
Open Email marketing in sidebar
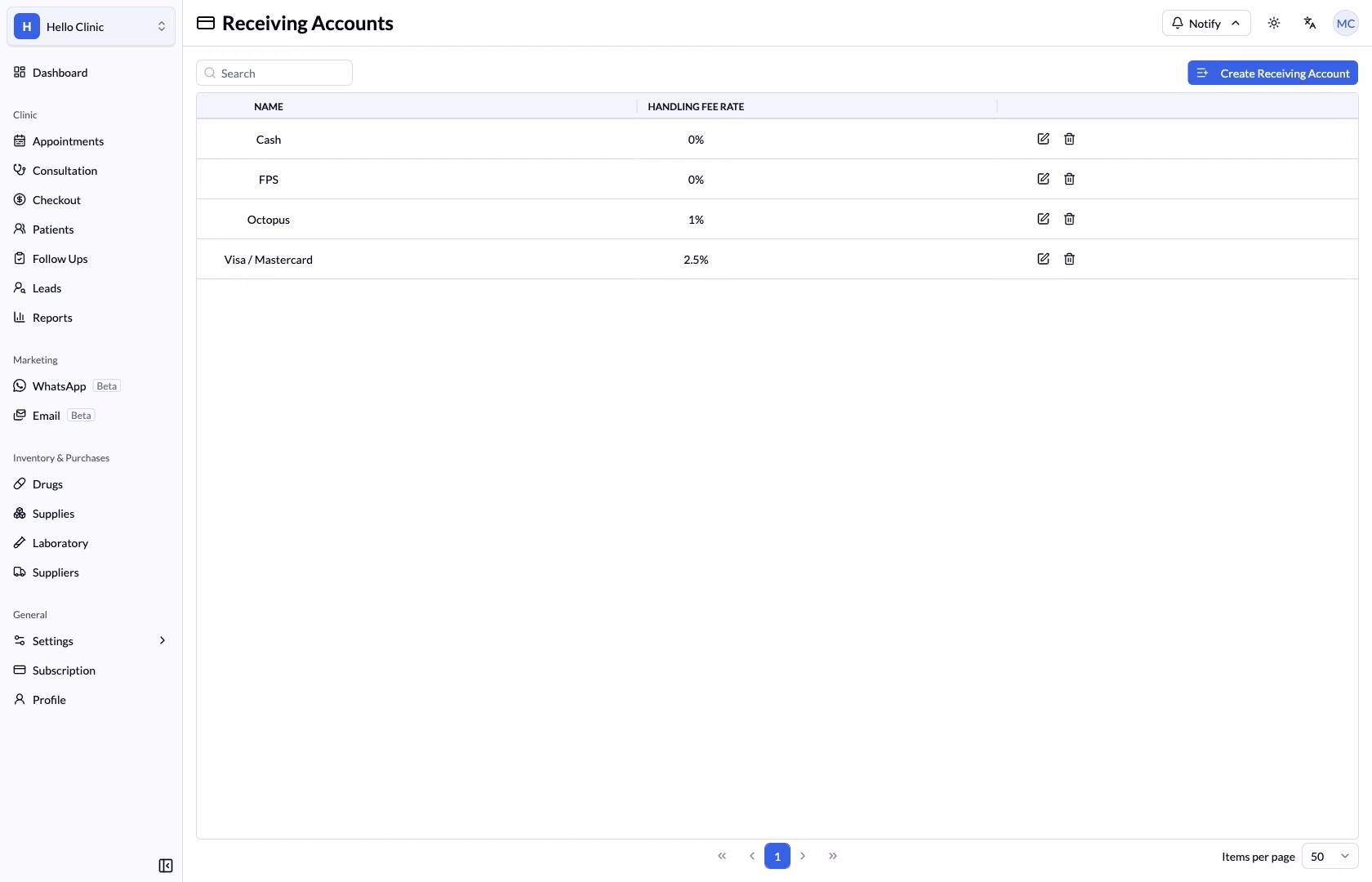pos(91,415)
